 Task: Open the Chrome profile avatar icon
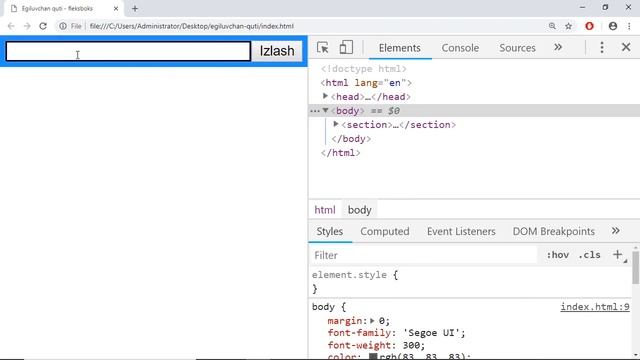[x=612, y=26]
